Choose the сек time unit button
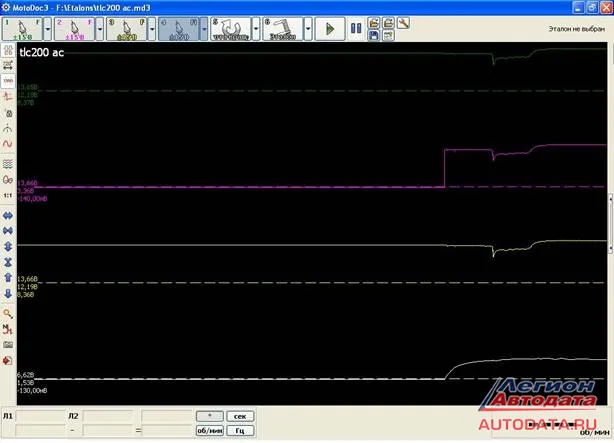Viewport: 614px width, 443px height. pyautogui.click(x=240, y=416)
